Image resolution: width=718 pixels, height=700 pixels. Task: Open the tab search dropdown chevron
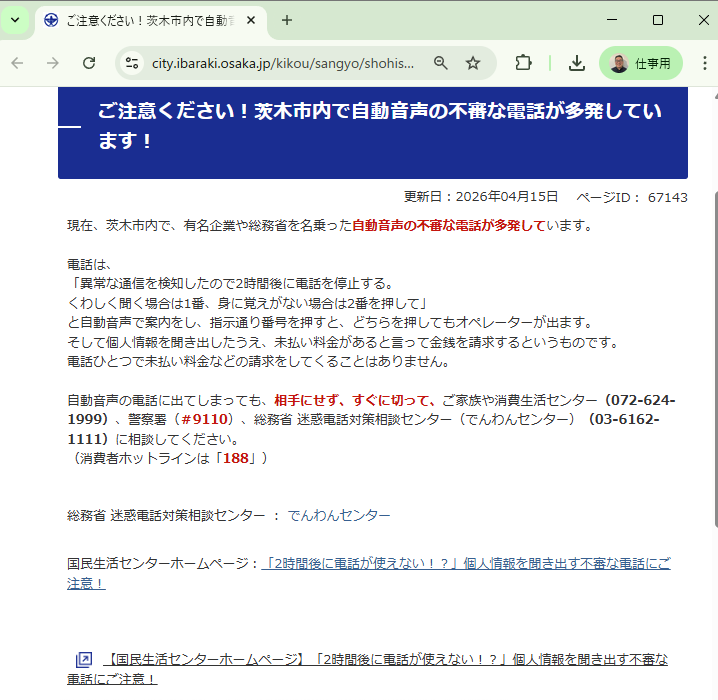15,20
